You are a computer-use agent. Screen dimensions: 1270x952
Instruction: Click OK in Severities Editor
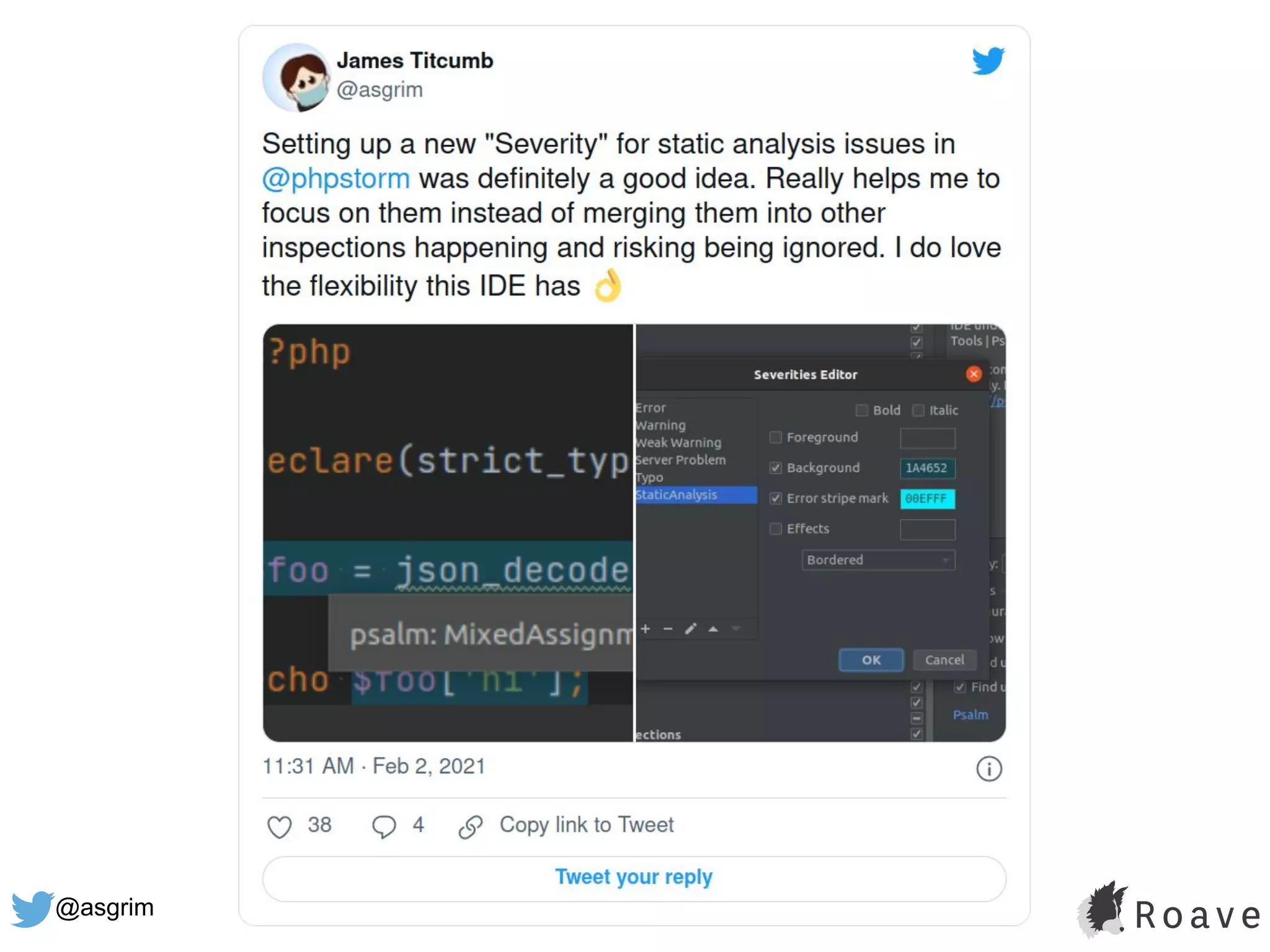tap(871, 660)
